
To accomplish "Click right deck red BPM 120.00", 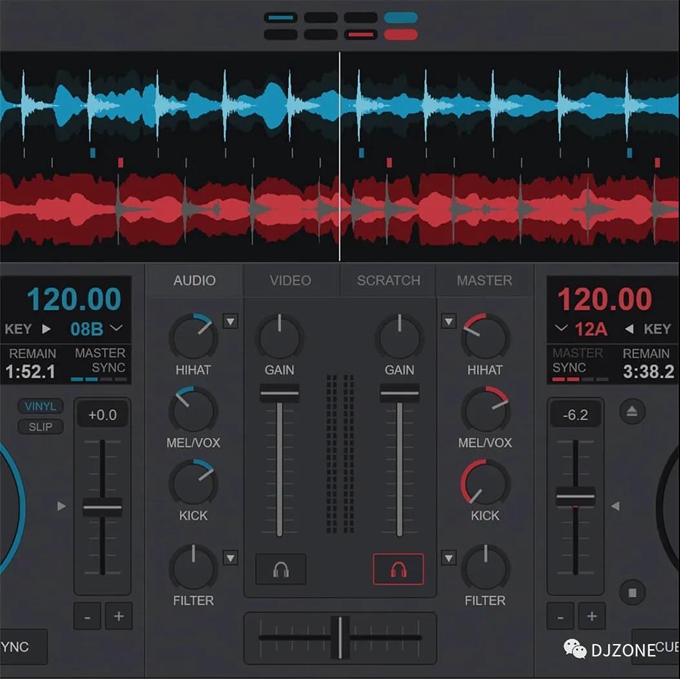I will [x=605, y=299].
